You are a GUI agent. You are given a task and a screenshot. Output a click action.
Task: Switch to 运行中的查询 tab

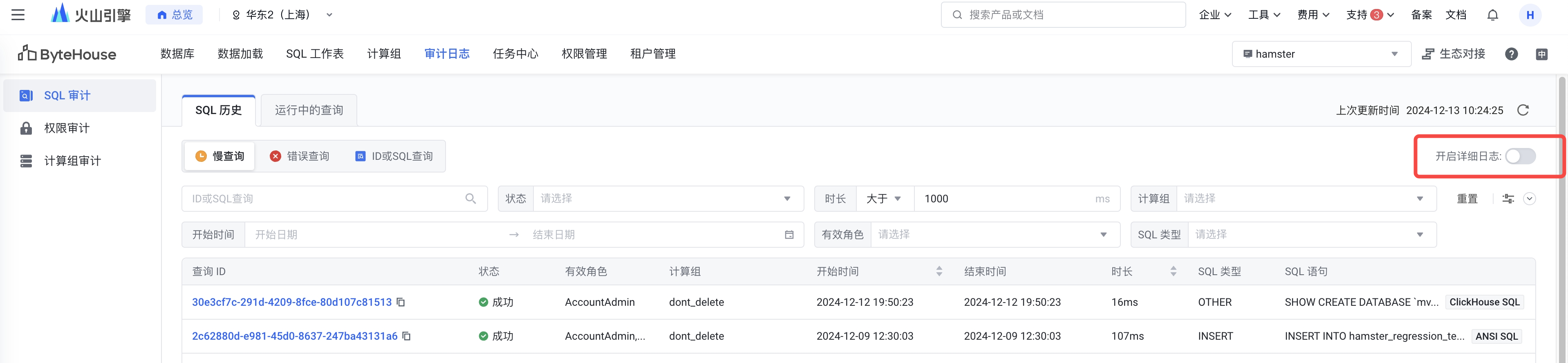(x=309, y=110)
